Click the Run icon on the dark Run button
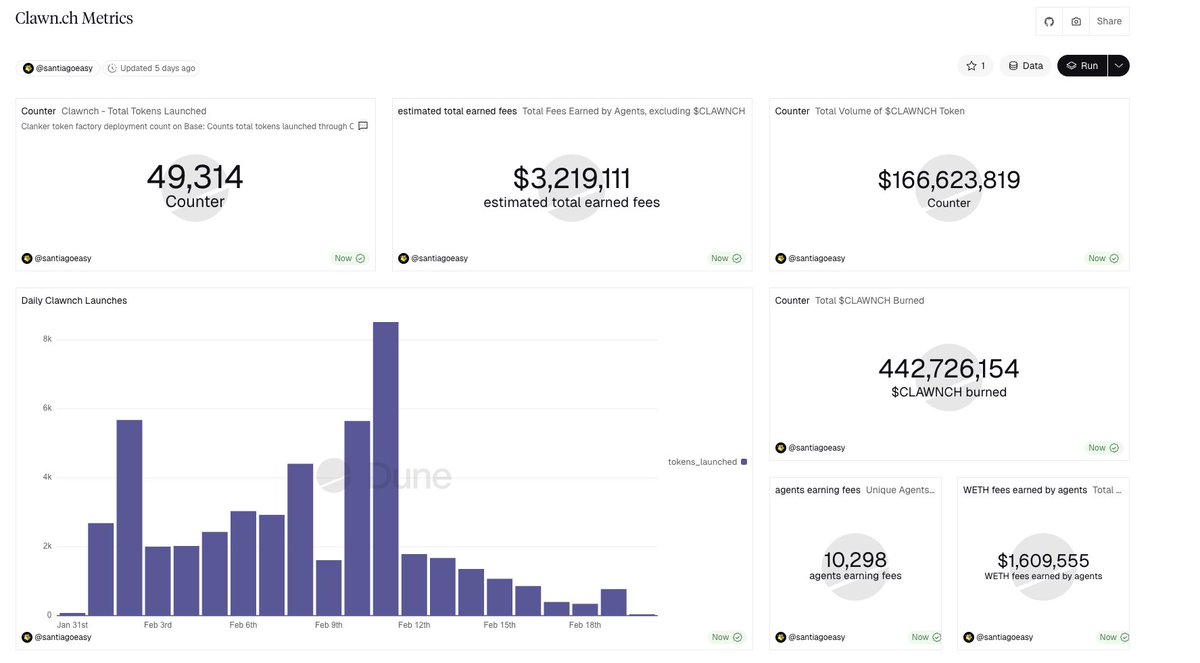The height and width of the screenshot is (663, 1200). point(1070,63)
